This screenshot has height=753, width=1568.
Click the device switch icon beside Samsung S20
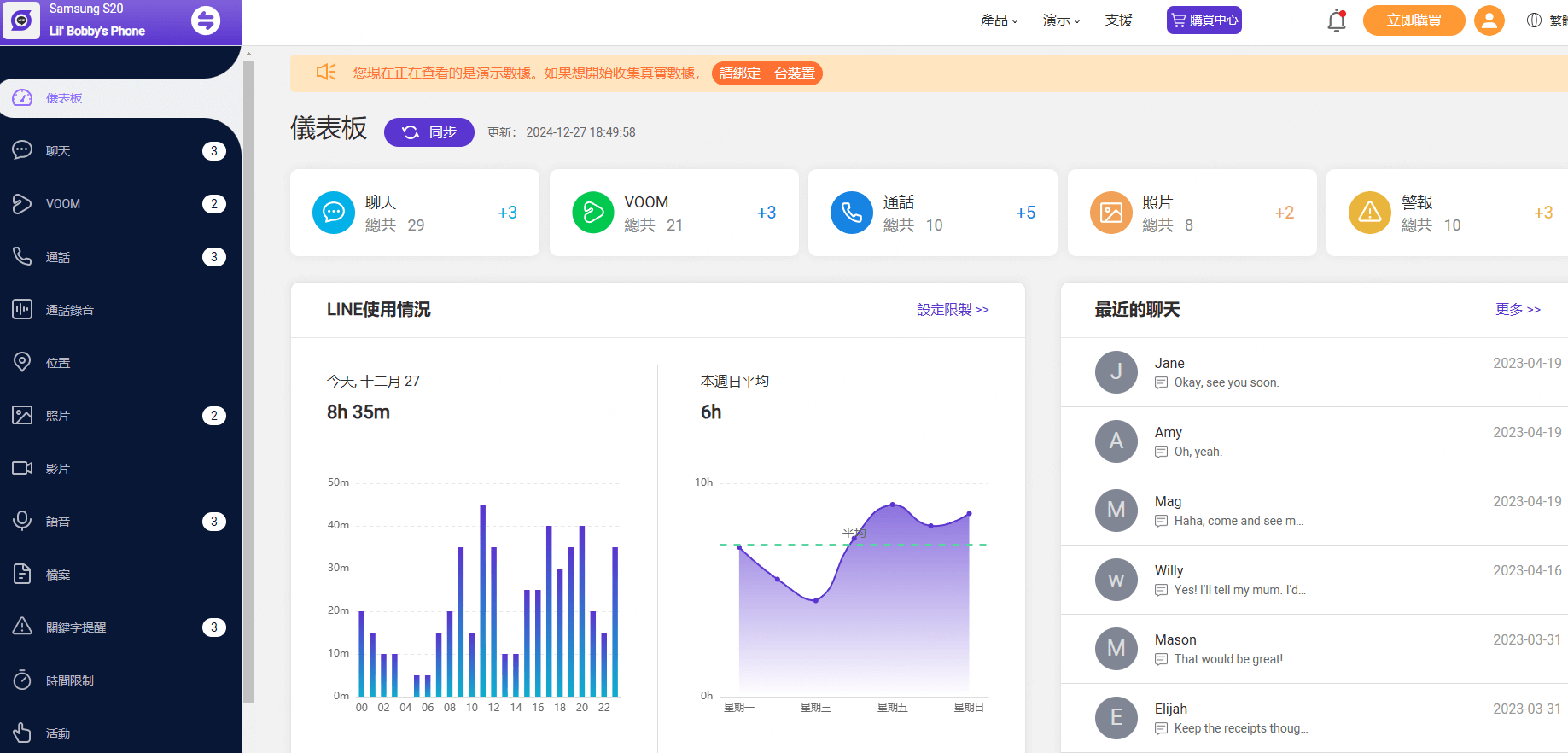pyautogui.click(x=205, y=20)
